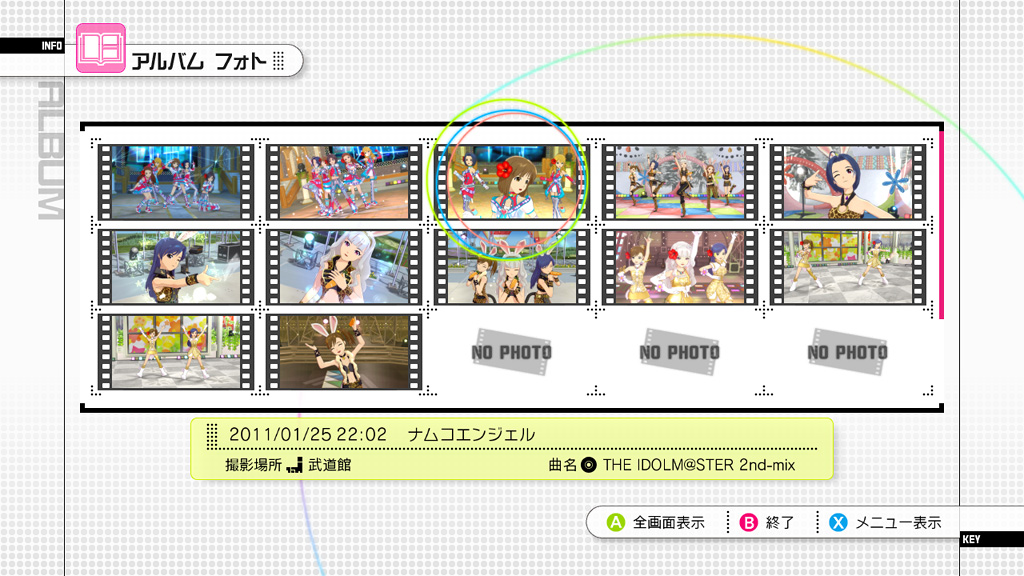Open the first photo thumbnail in top row
The image size is (1024, 576).
pyautogui.click(x=176, y=182)
